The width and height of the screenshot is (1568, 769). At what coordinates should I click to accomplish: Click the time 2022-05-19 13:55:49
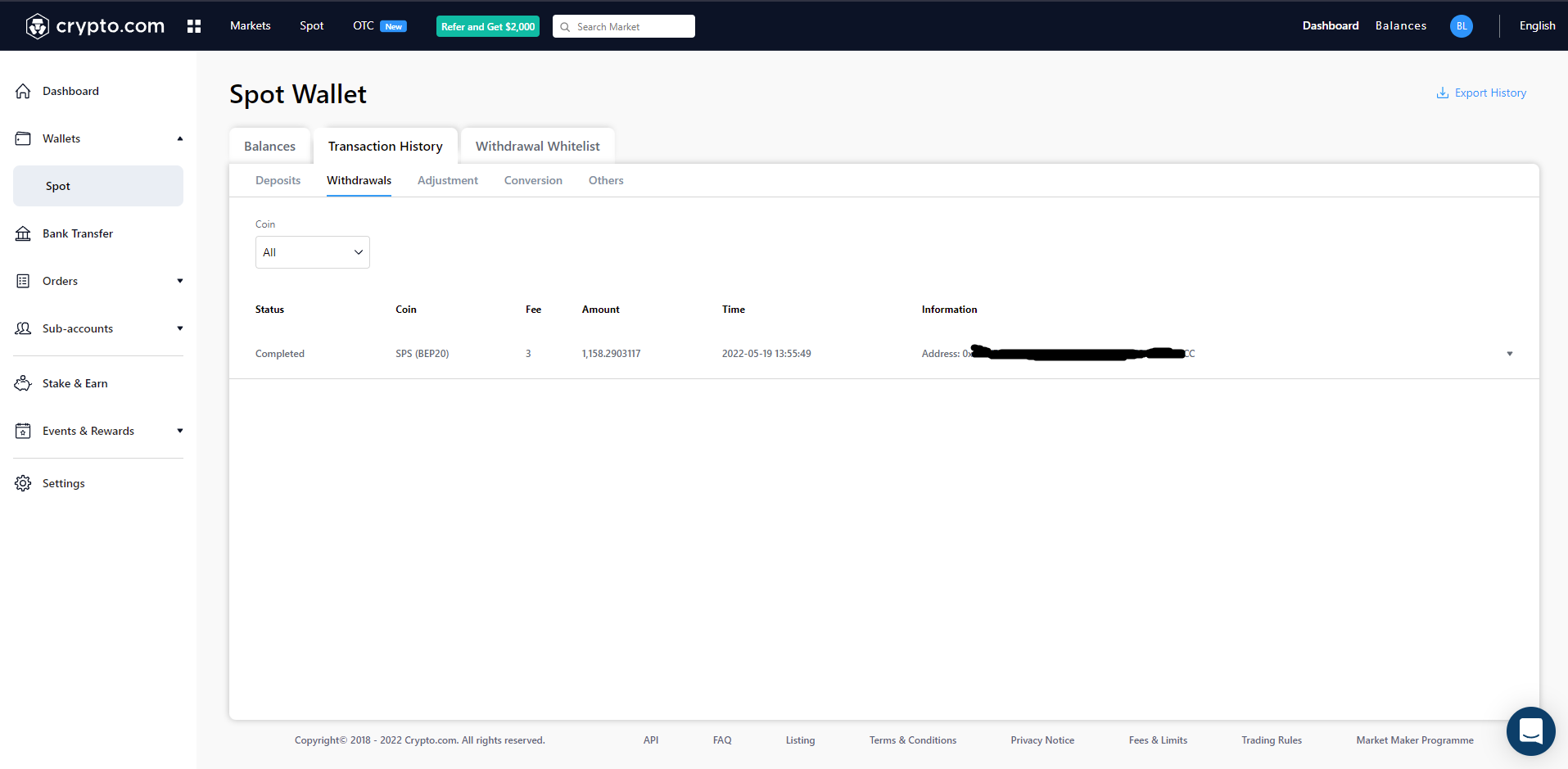coord(766,354)
